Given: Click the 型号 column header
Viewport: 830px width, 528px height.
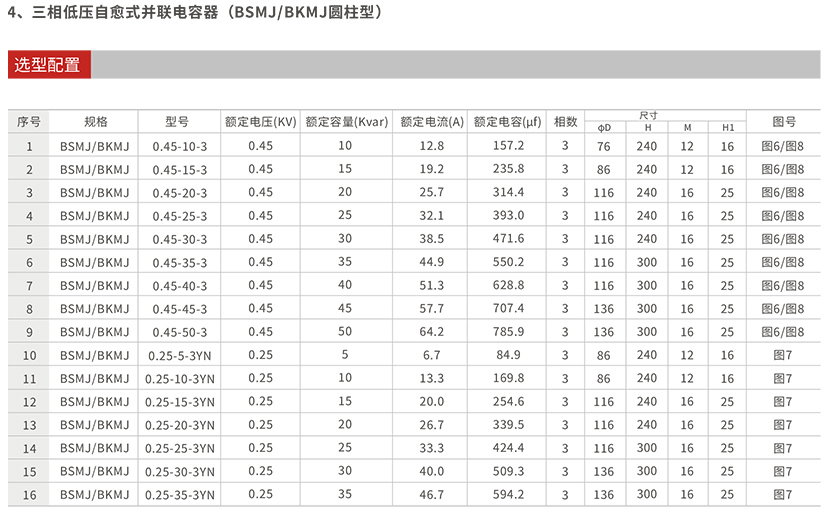Looking at the screenshot, I should point(177,121).
